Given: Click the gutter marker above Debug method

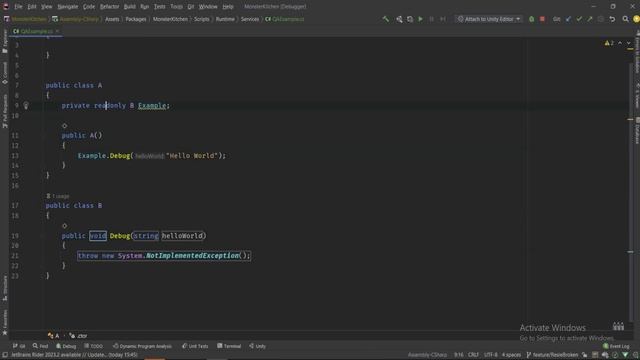Looking at the screenshot, I should 64,226.
